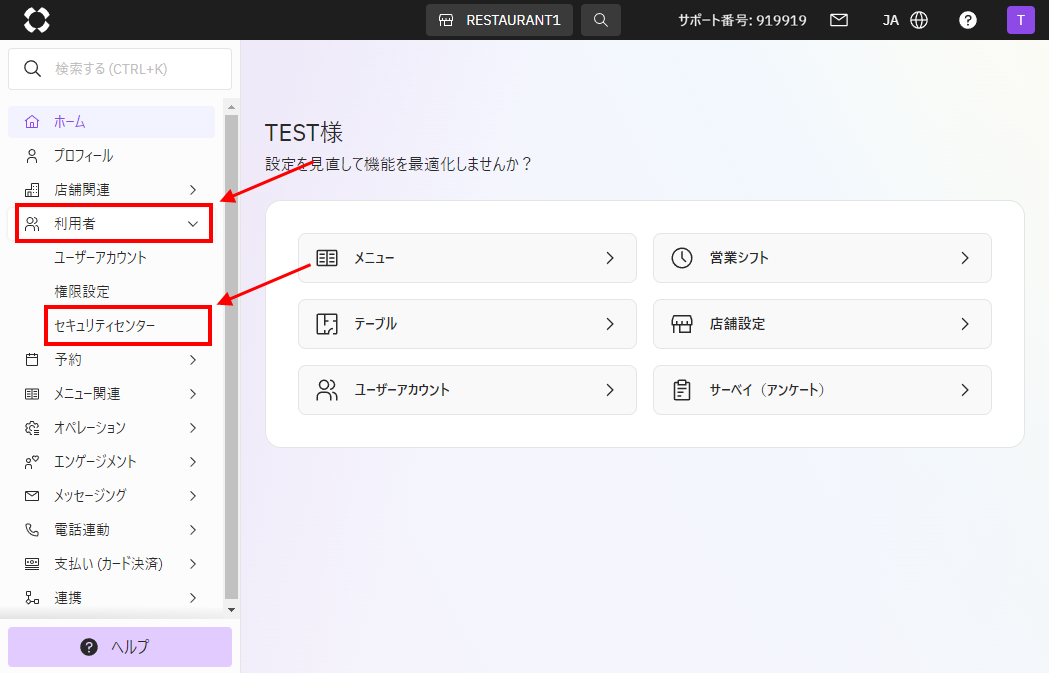Viewport: 1049px width, 673px height.
Task: Open the サーベイ（アンケート） card
Action: (821, 390)
